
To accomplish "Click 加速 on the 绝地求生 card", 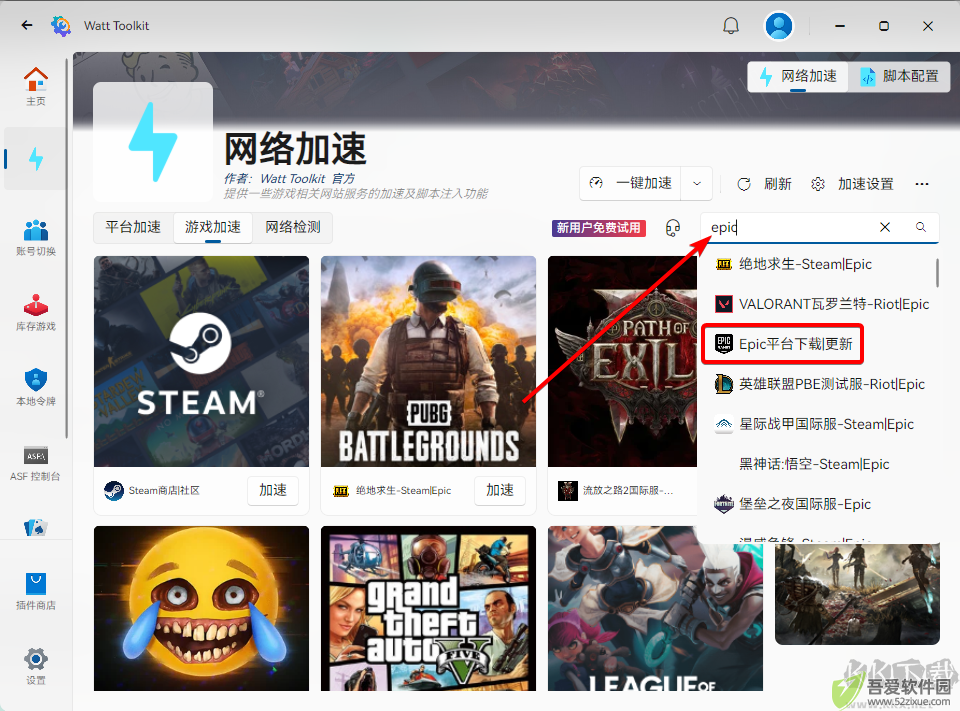I will pos(500,490).
